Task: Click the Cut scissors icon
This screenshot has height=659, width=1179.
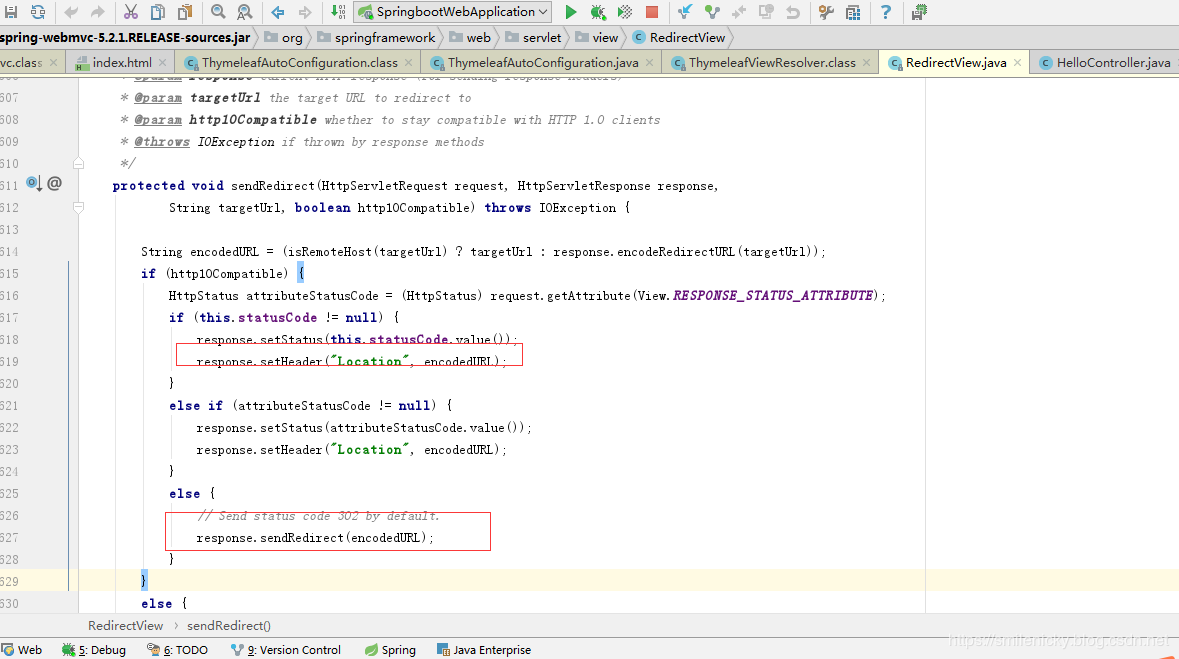Action: (x=131, y=12)
